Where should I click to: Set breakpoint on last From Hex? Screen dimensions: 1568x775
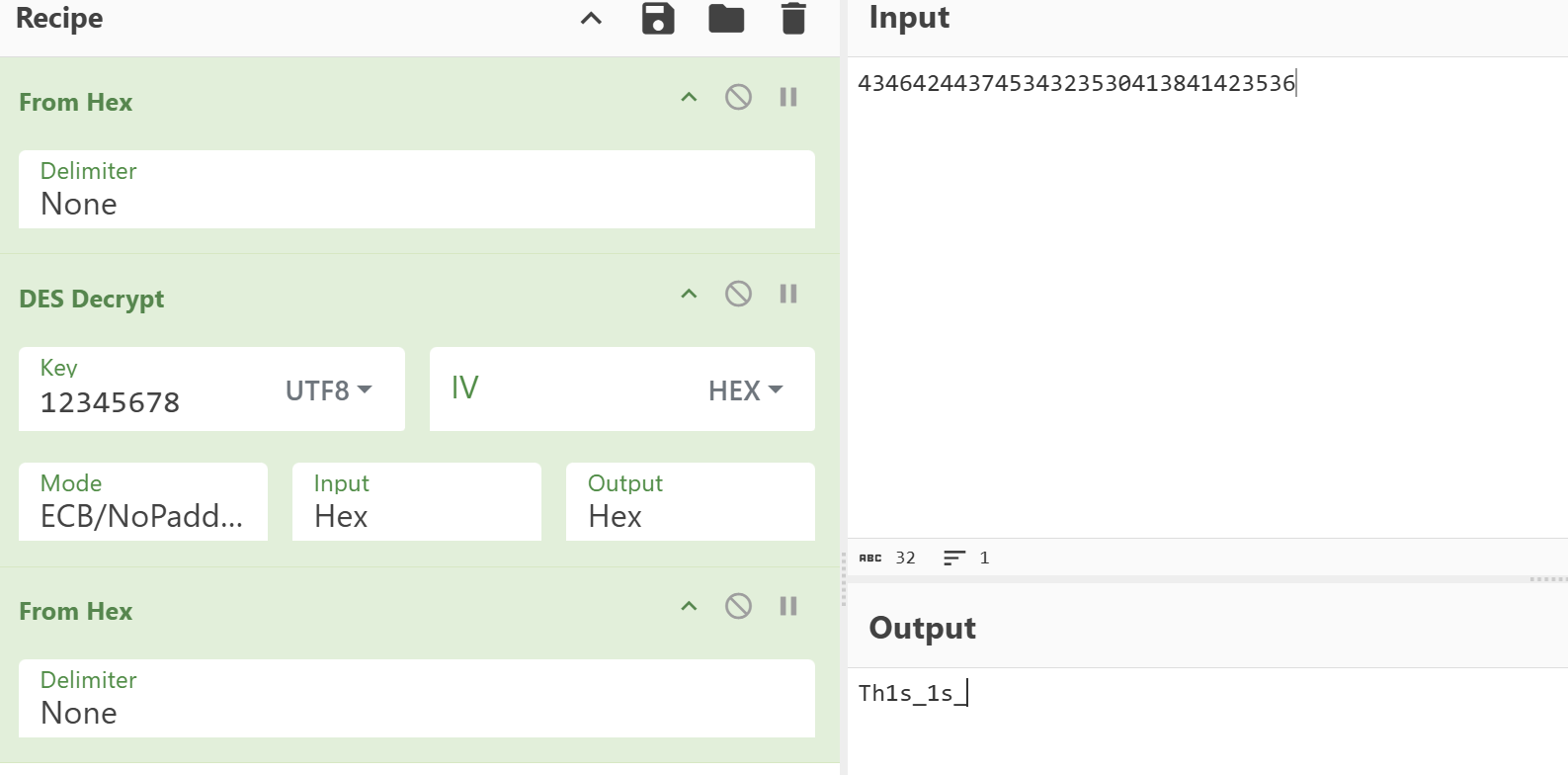[x=788, y=606]
